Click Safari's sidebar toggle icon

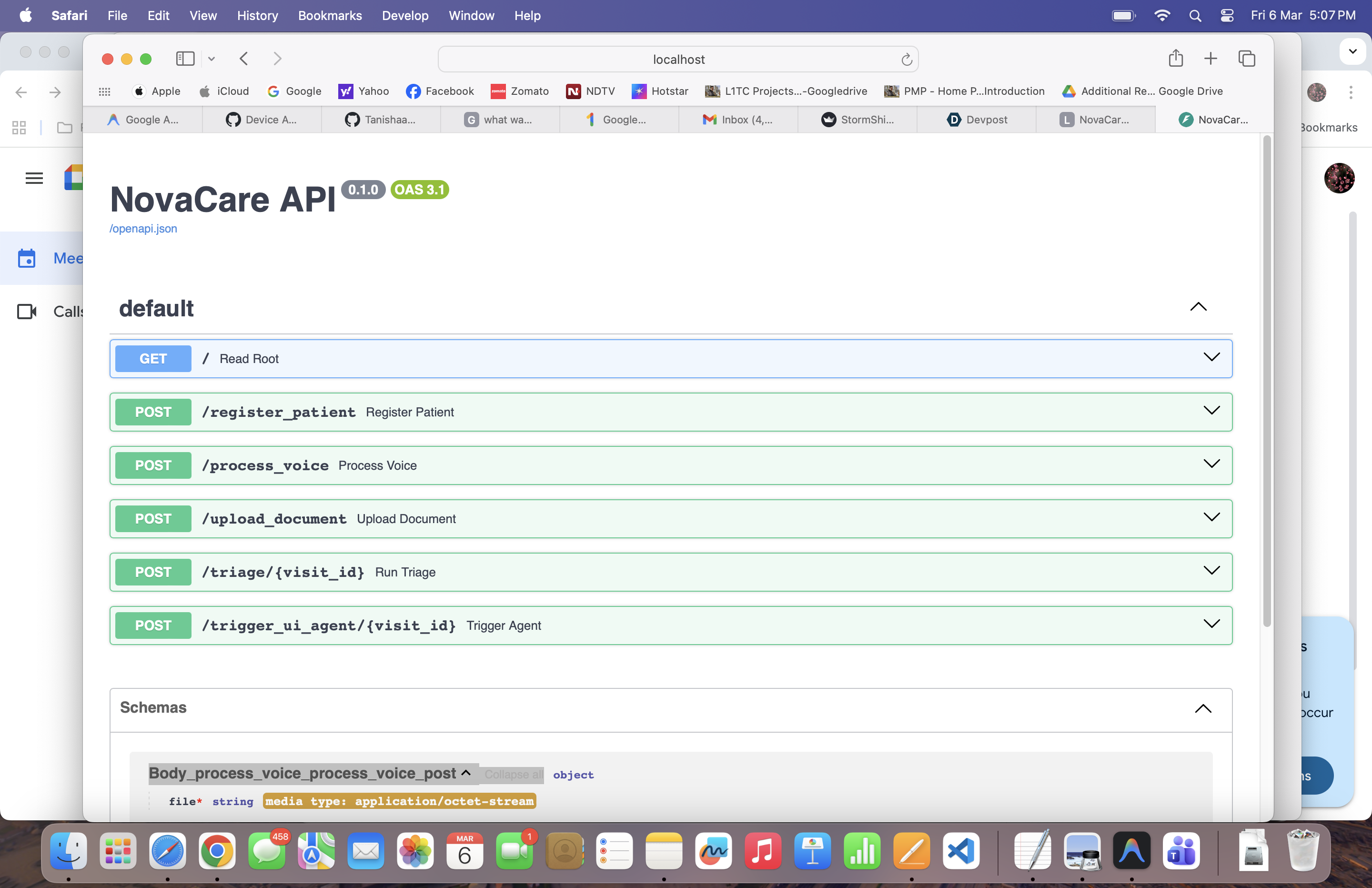184,59
